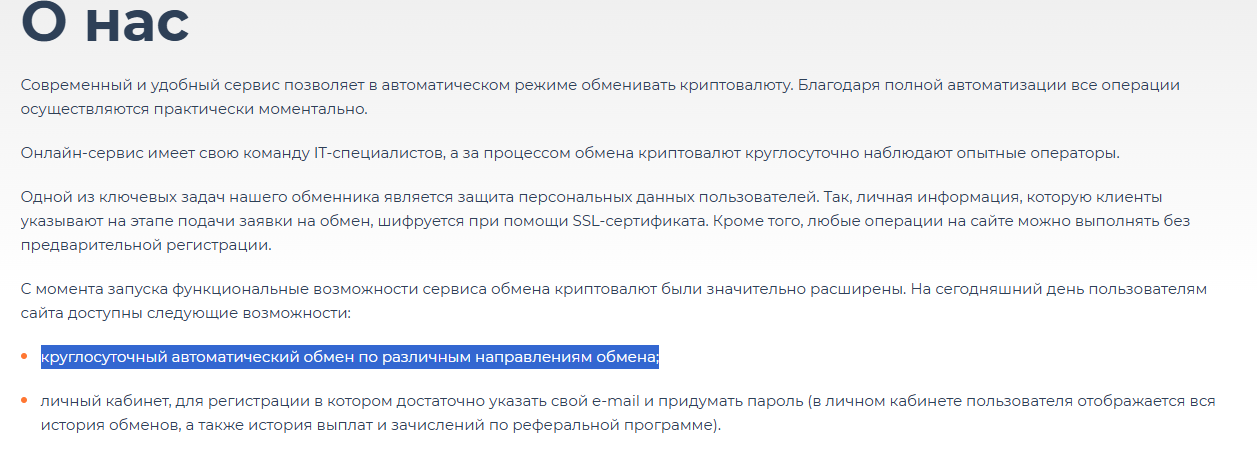The width and height of the screenshot is (1257, 454).
Task: Click the word "e-mail" in the last bullet
Action: tap(615, 401)
